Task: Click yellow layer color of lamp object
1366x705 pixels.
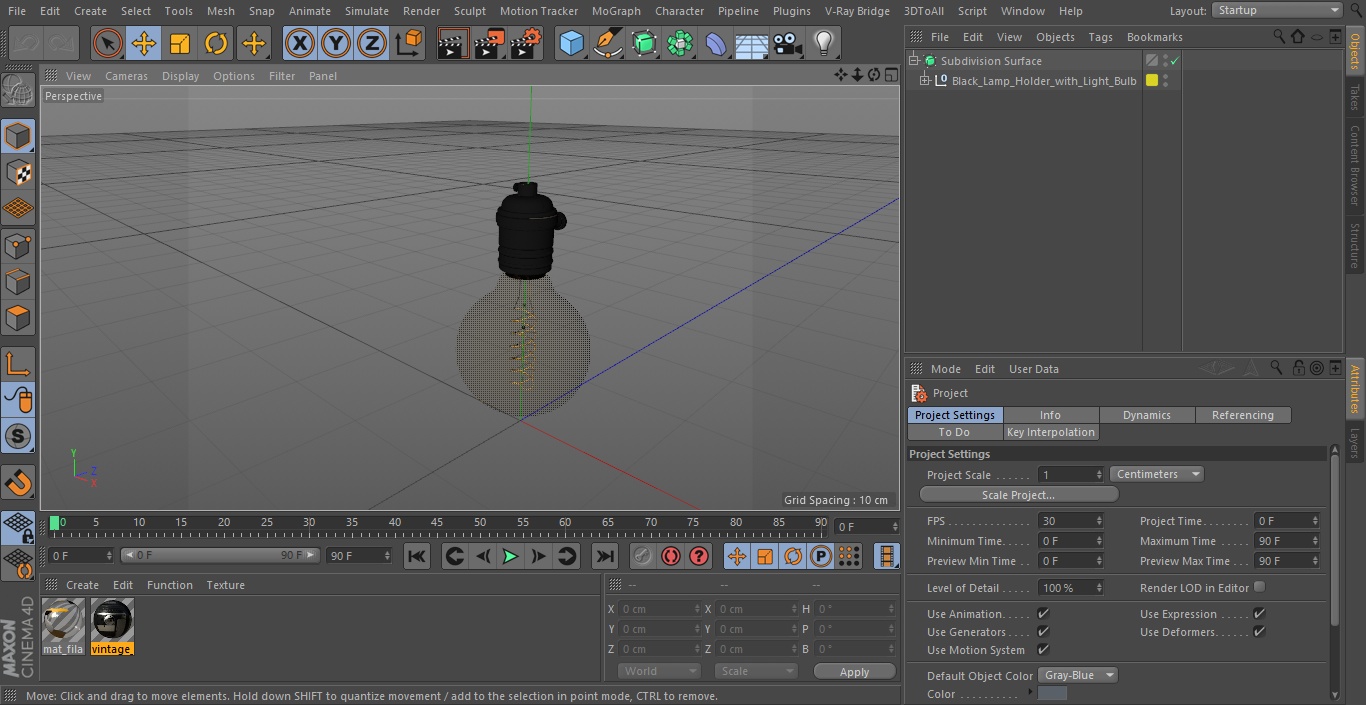Action: click(1152, 81)
